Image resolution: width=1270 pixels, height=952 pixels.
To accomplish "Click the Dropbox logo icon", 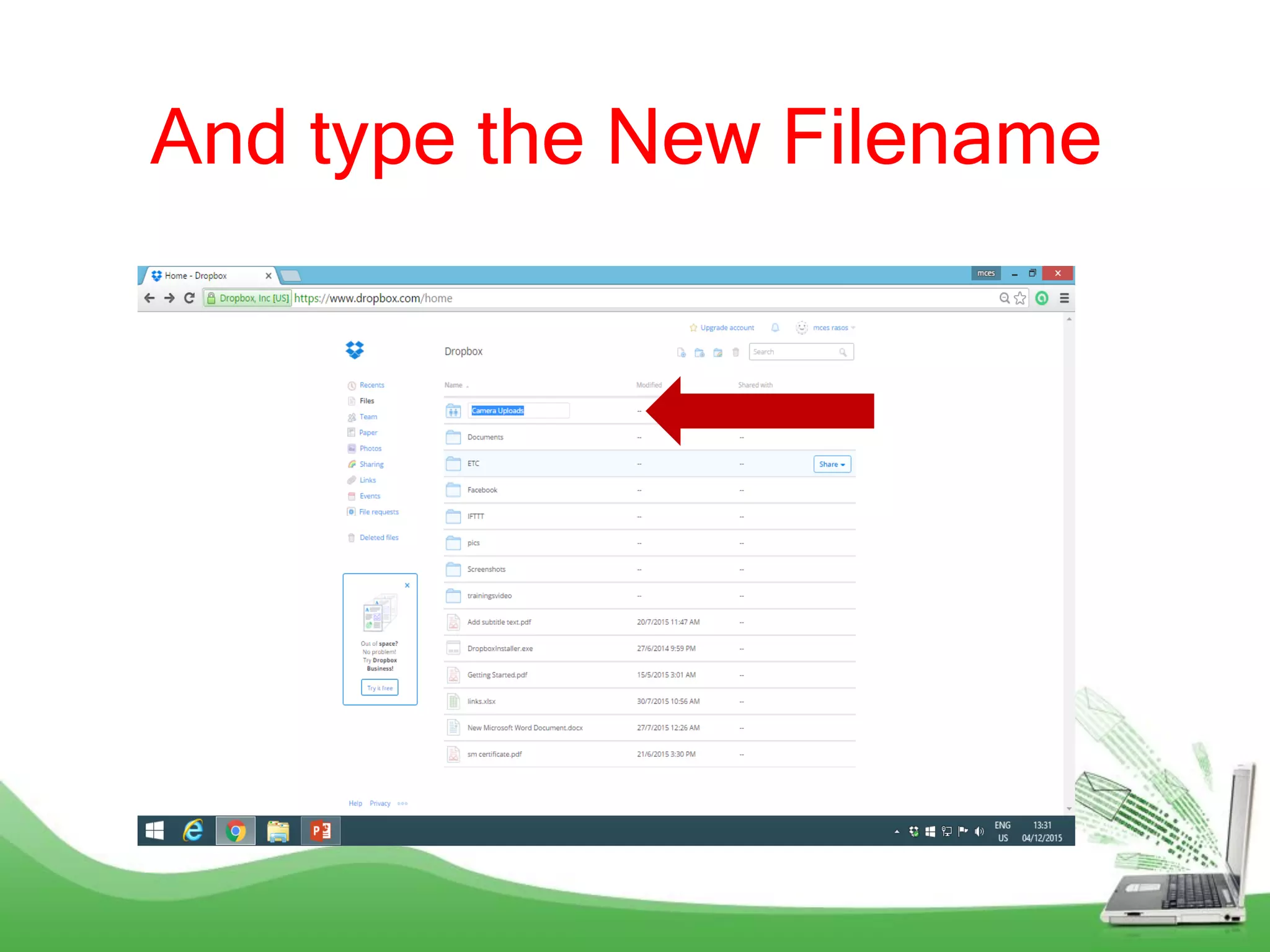I will coord(355,350).
